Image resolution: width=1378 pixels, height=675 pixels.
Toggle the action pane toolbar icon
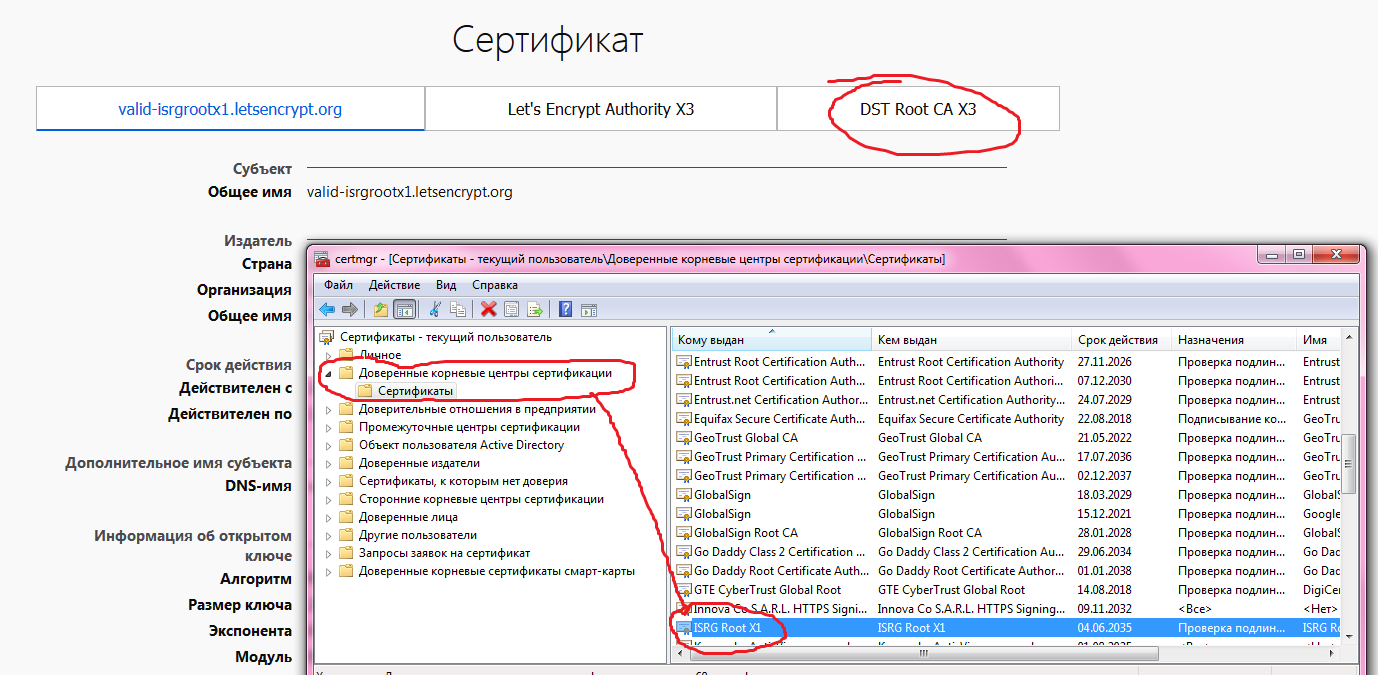click(589, 309)
